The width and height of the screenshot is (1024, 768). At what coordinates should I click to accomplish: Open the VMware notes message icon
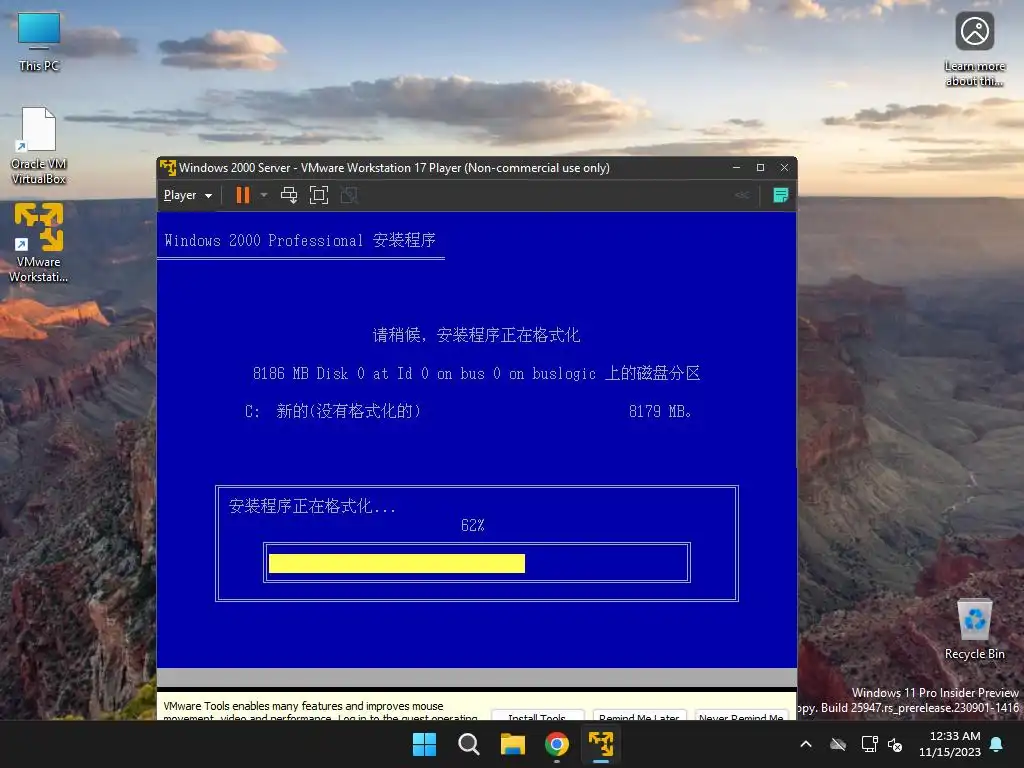click(780, 195)
